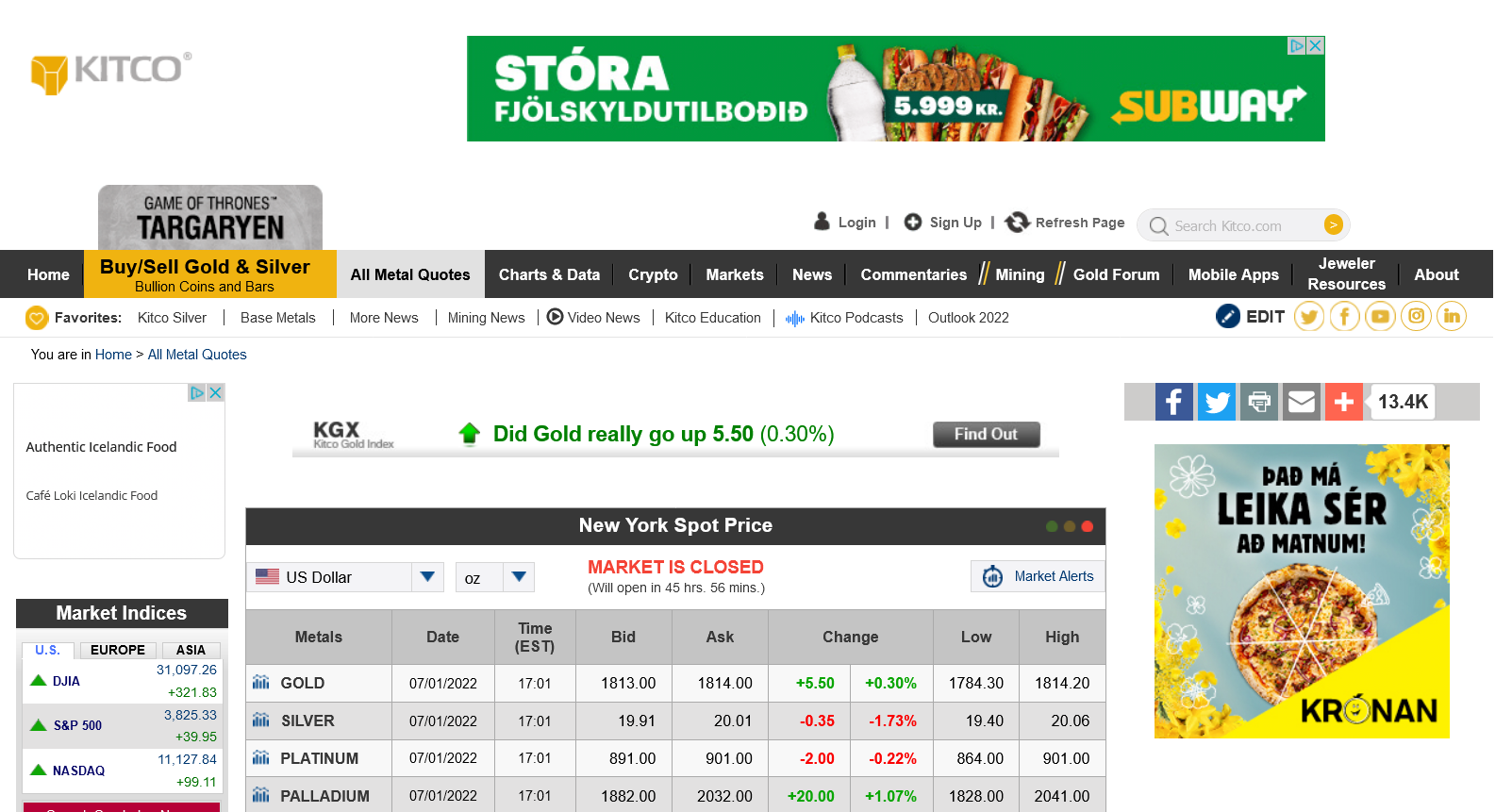Click the print page icon
1512x812 pixels.
point(1259,402)
